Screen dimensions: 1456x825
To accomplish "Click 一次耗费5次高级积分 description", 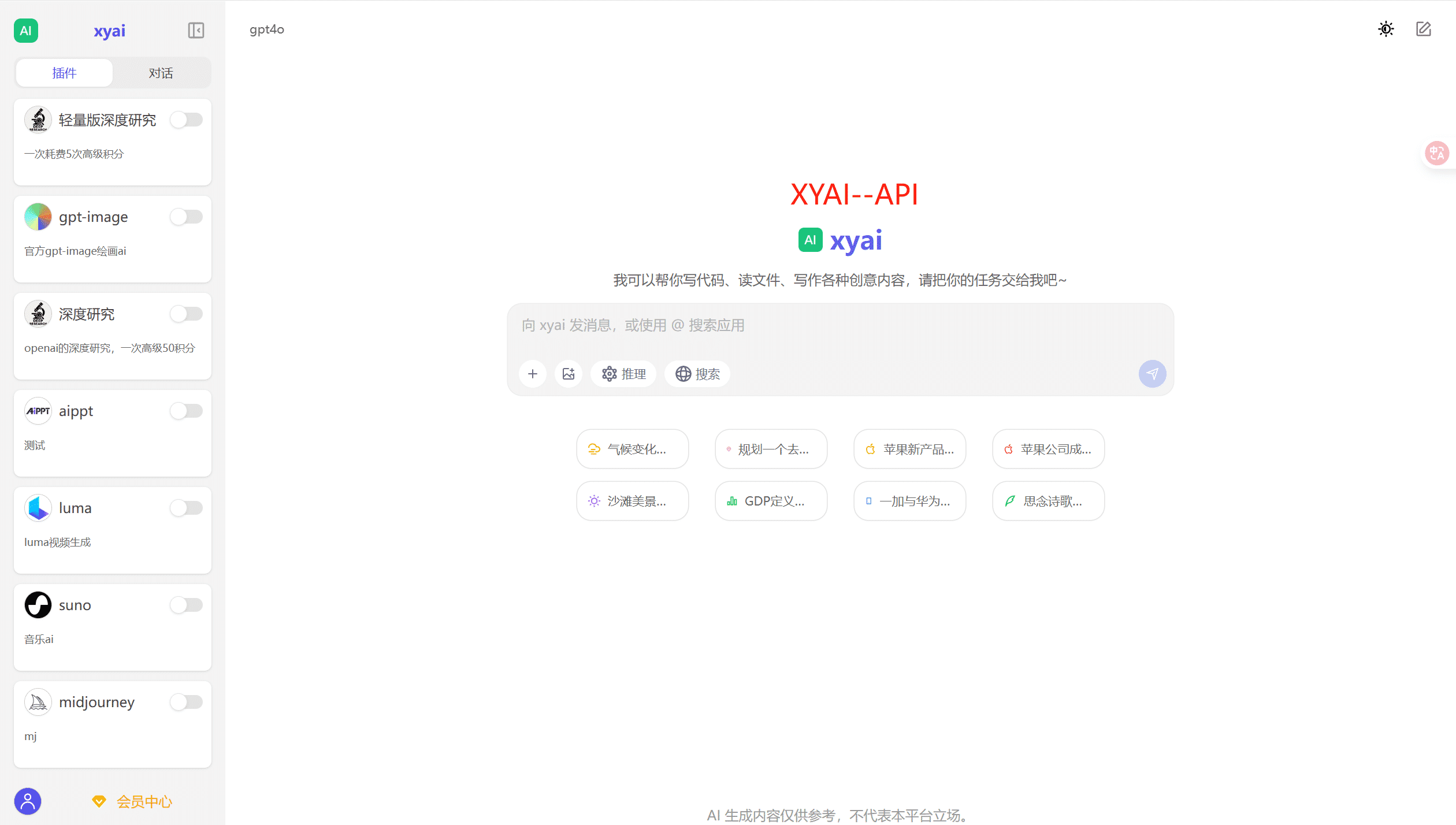I will [74, 154].
